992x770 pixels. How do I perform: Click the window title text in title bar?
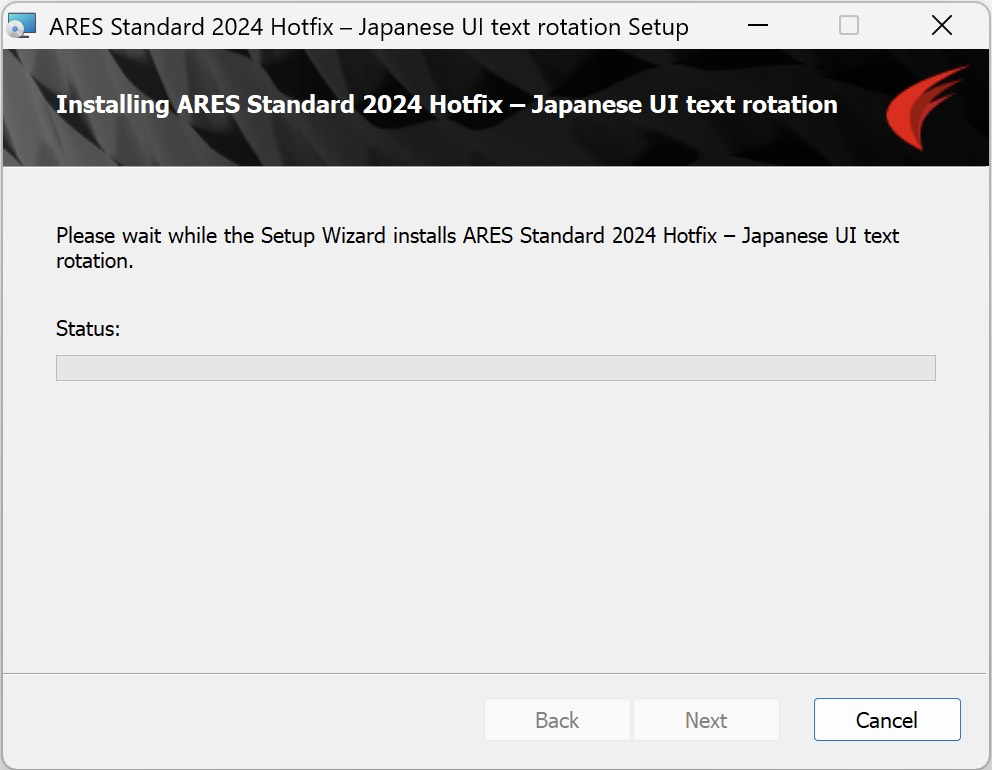click(x=369, y=27)
